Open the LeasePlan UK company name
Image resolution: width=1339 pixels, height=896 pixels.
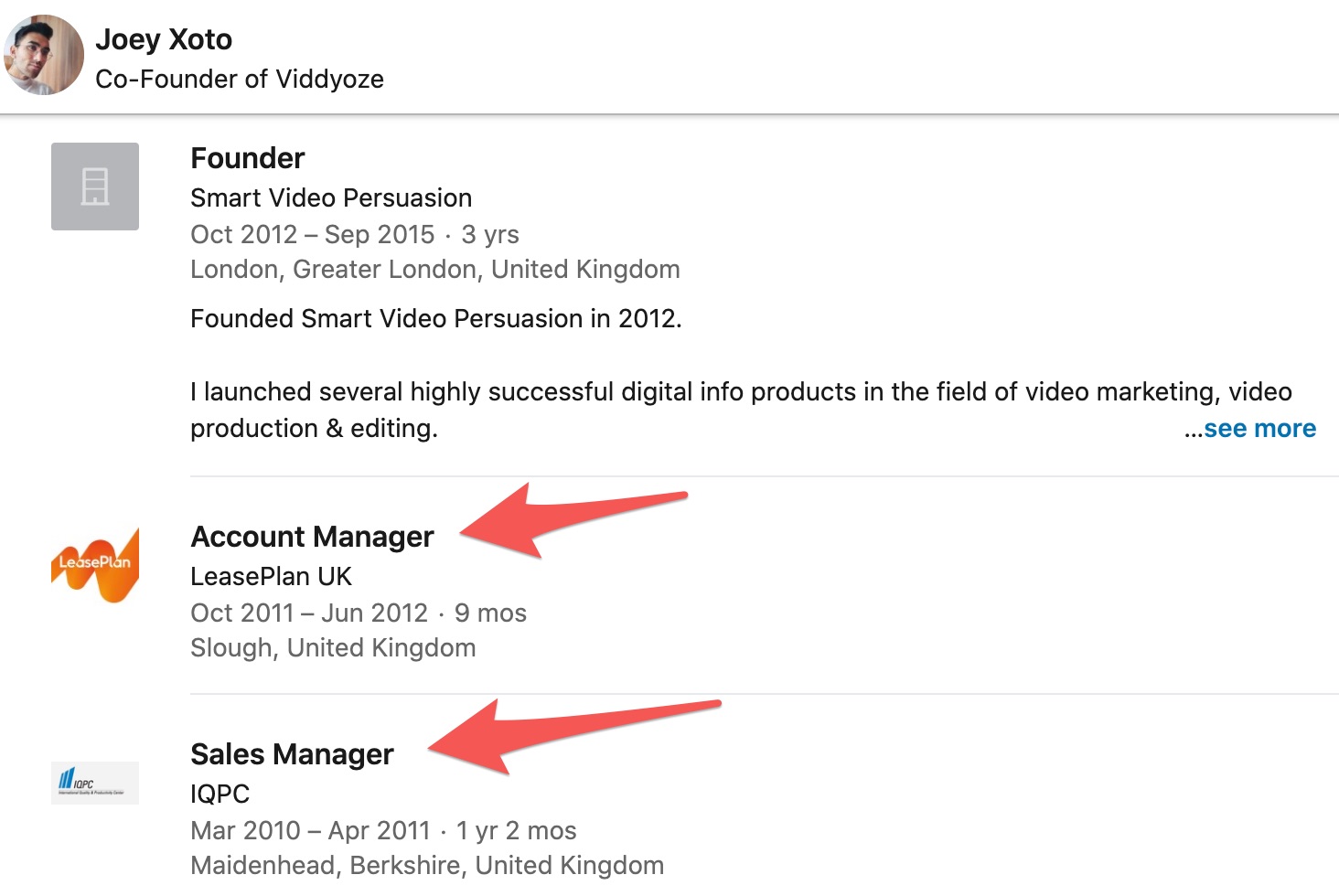click(x=271, y=577)
